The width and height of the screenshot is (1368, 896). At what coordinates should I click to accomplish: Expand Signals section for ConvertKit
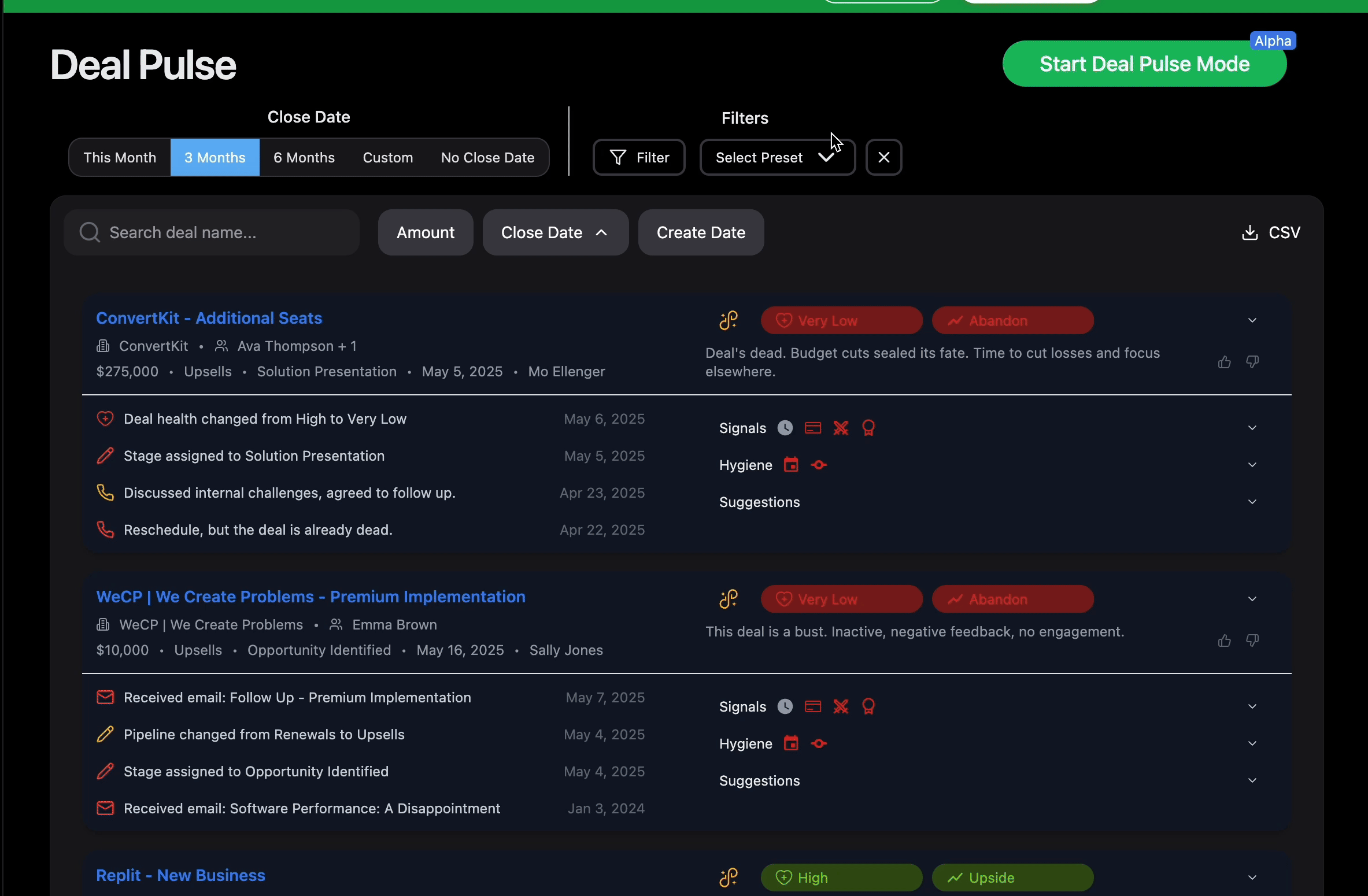pos(1252,428)
